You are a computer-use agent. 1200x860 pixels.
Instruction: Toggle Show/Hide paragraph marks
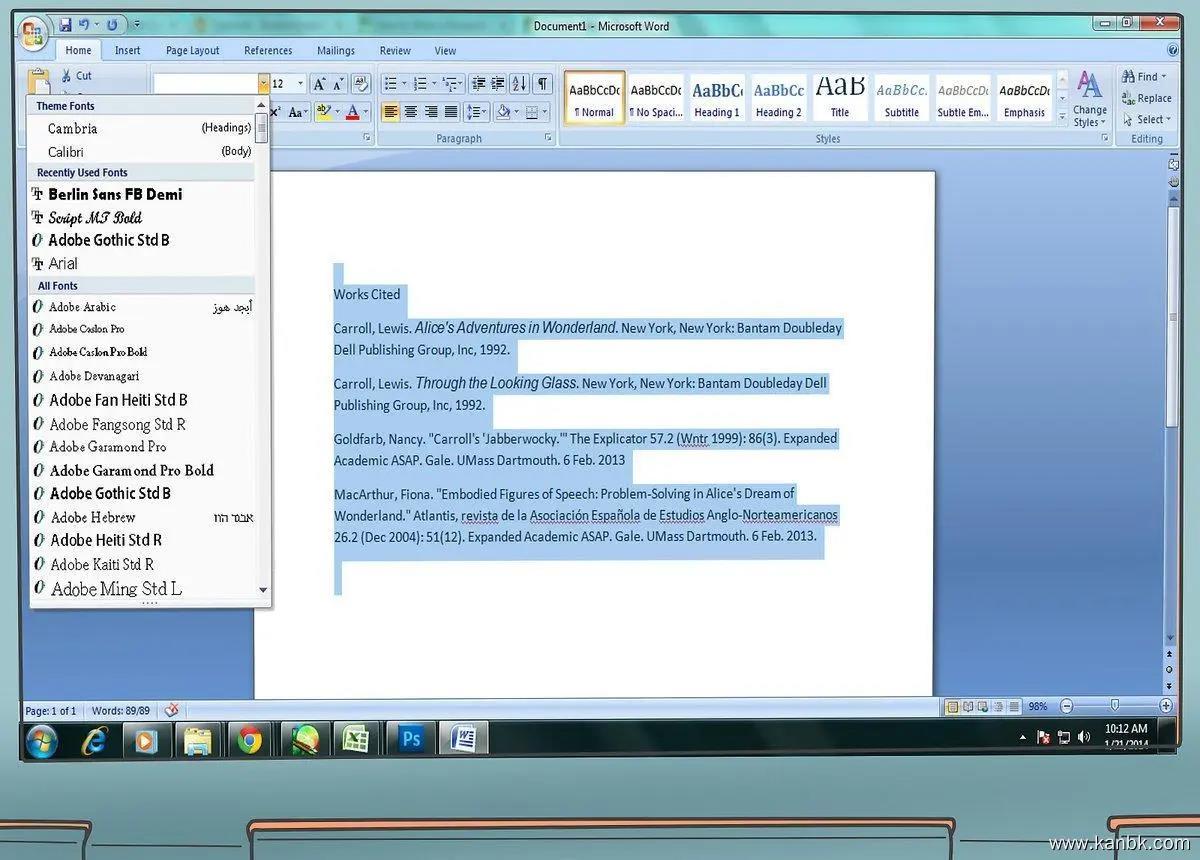(x=541, y=84)
